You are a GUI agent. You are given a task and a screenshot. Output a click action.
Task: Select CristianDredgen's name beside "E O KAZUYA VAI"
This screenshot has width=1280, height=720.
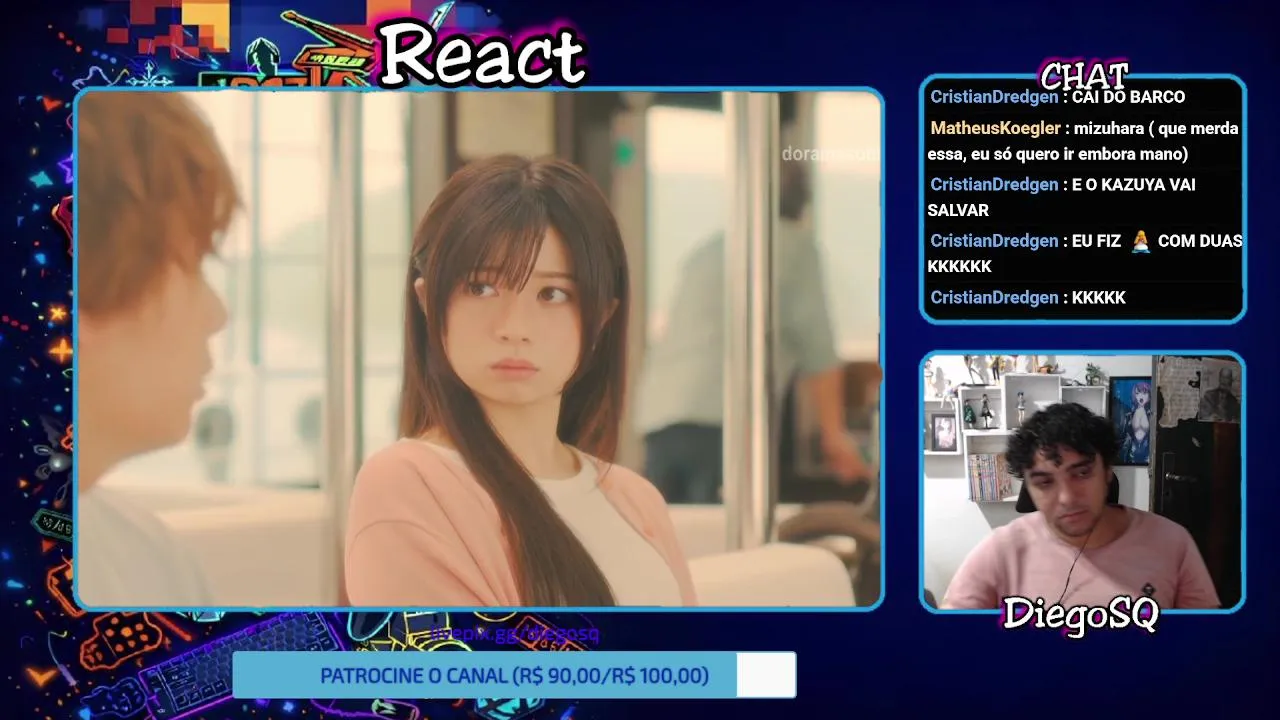pyautogui.click(x=994, y=185)
